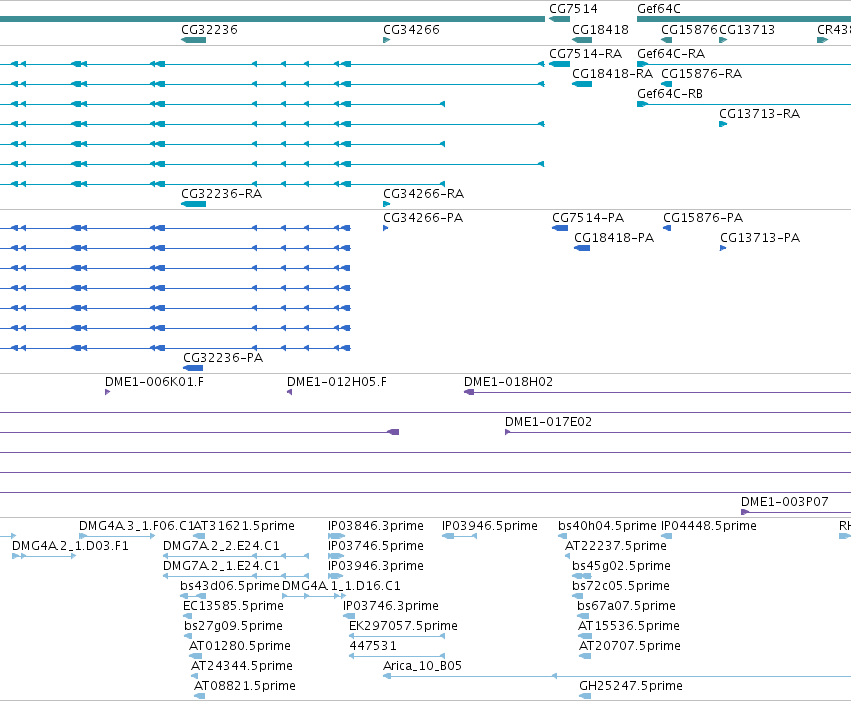Viewport: 851px width, 701px height.
Task: Open the Gef64C-RB transcript
Action: 744,104
